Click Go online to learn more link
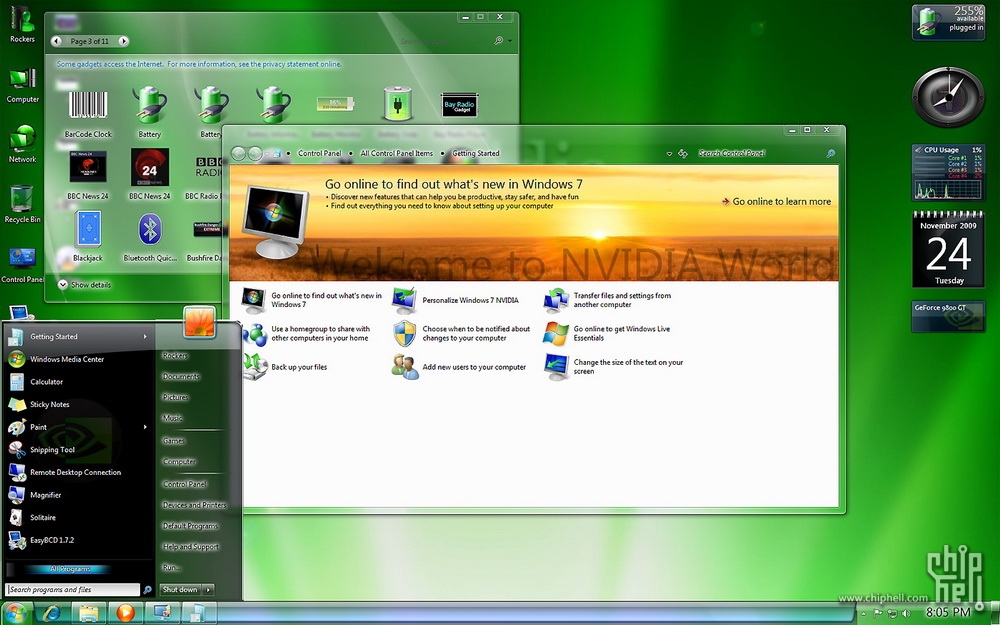The width and height of the screenshot is (1000, 625). point(776,202)
